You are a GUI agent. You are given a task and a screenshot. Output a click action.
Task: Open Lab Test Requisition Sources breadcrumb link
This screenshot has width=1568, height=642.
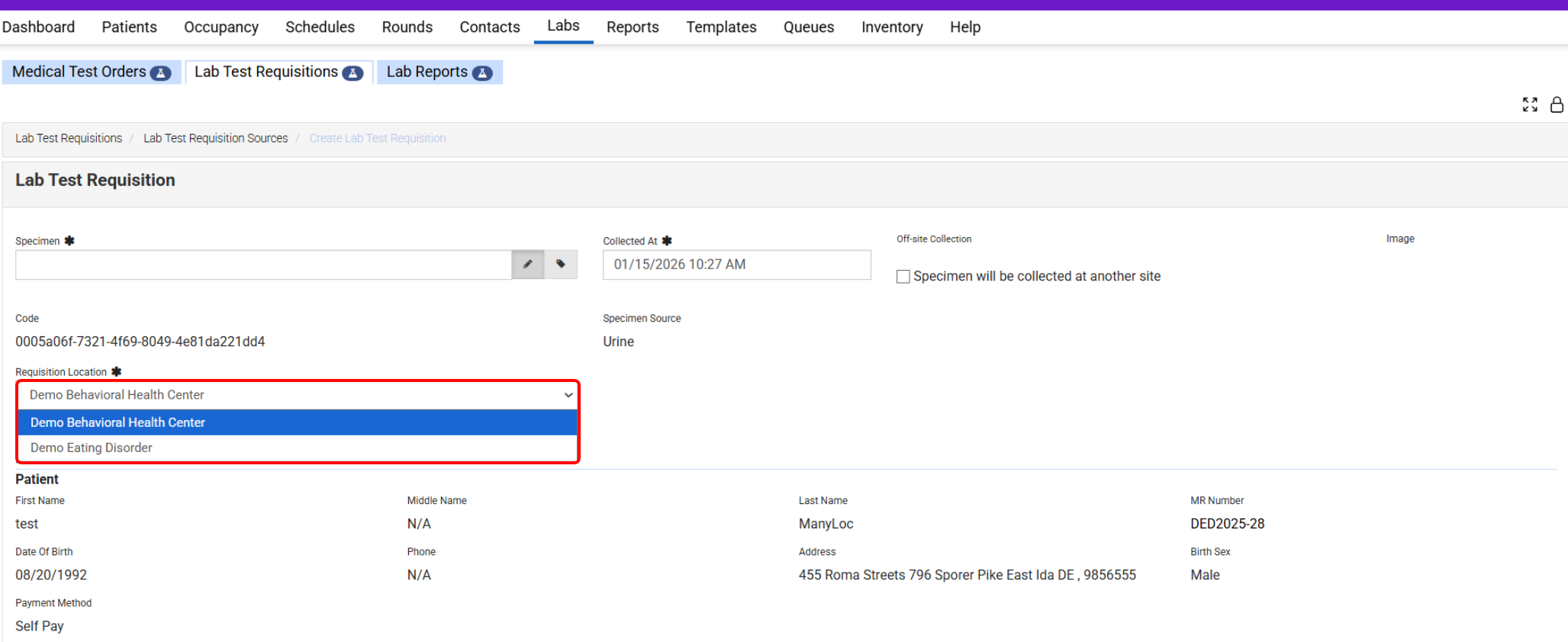pos(215,138)
